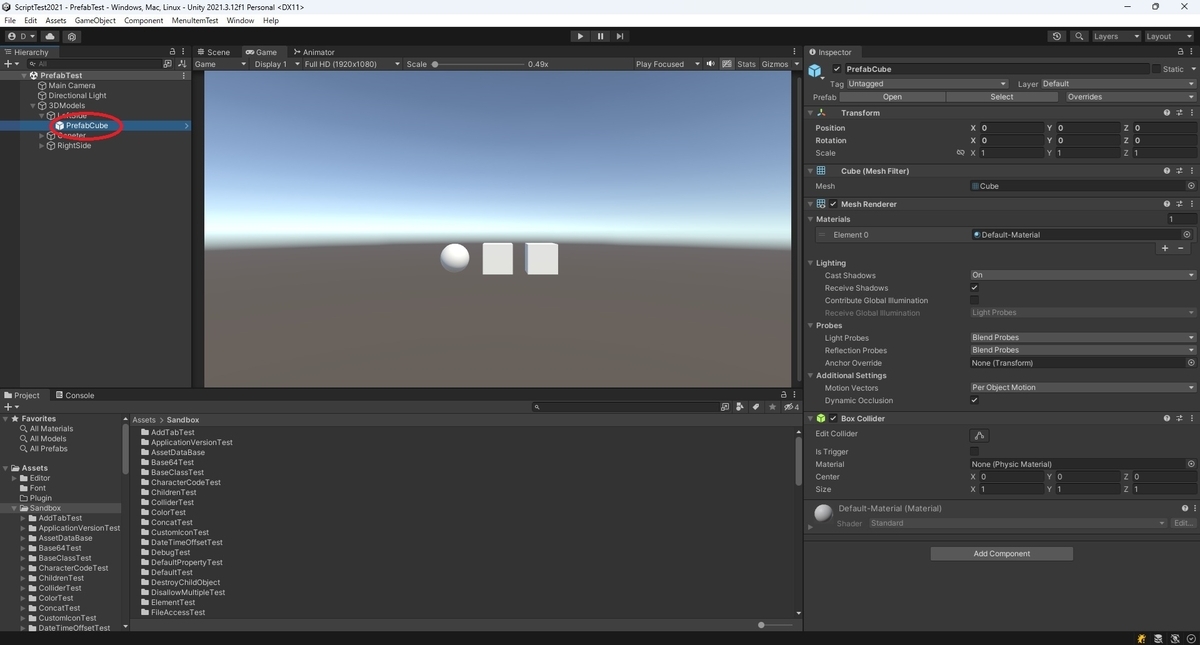1200x645 pixels.
Task: Open the MenuItemTest menu
Action: pyautogui.click(x=195, y=20)
